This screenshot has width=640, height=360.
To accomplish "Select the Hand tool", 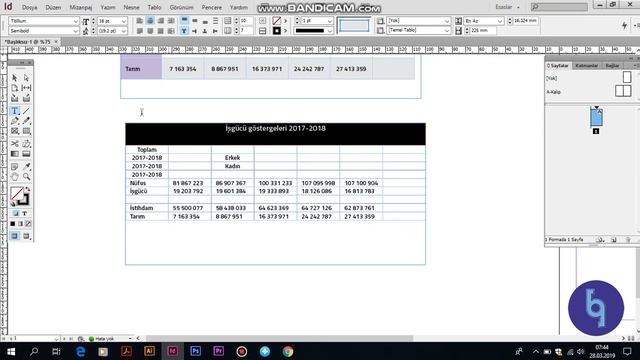I will [x=15, y=177].
